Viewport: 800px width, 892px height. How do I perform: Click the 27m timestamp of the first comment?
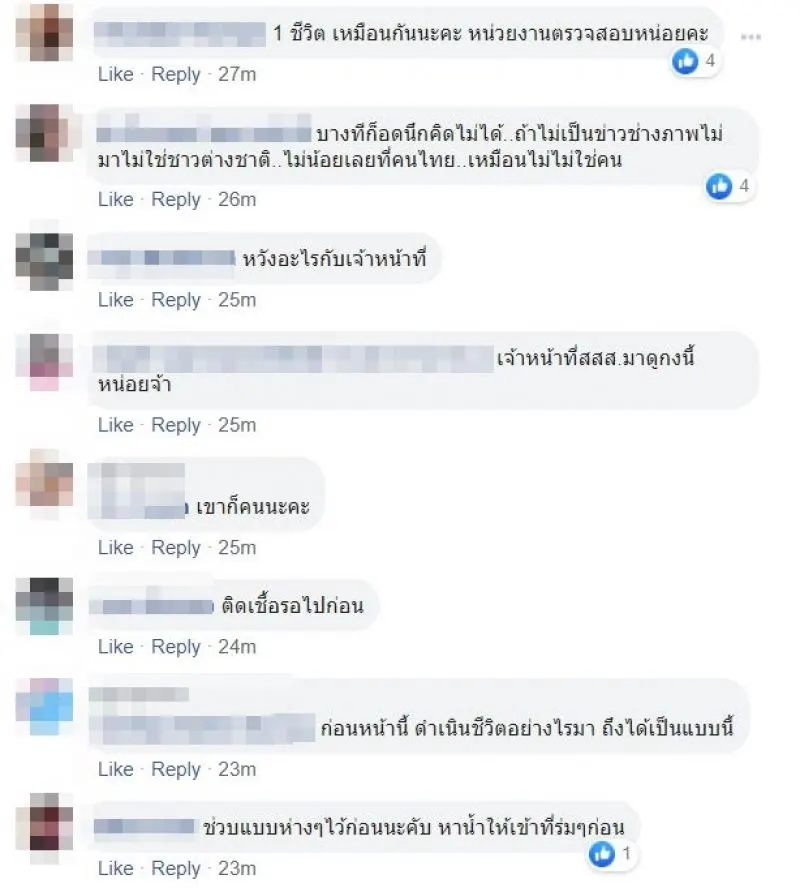(237, 75)
